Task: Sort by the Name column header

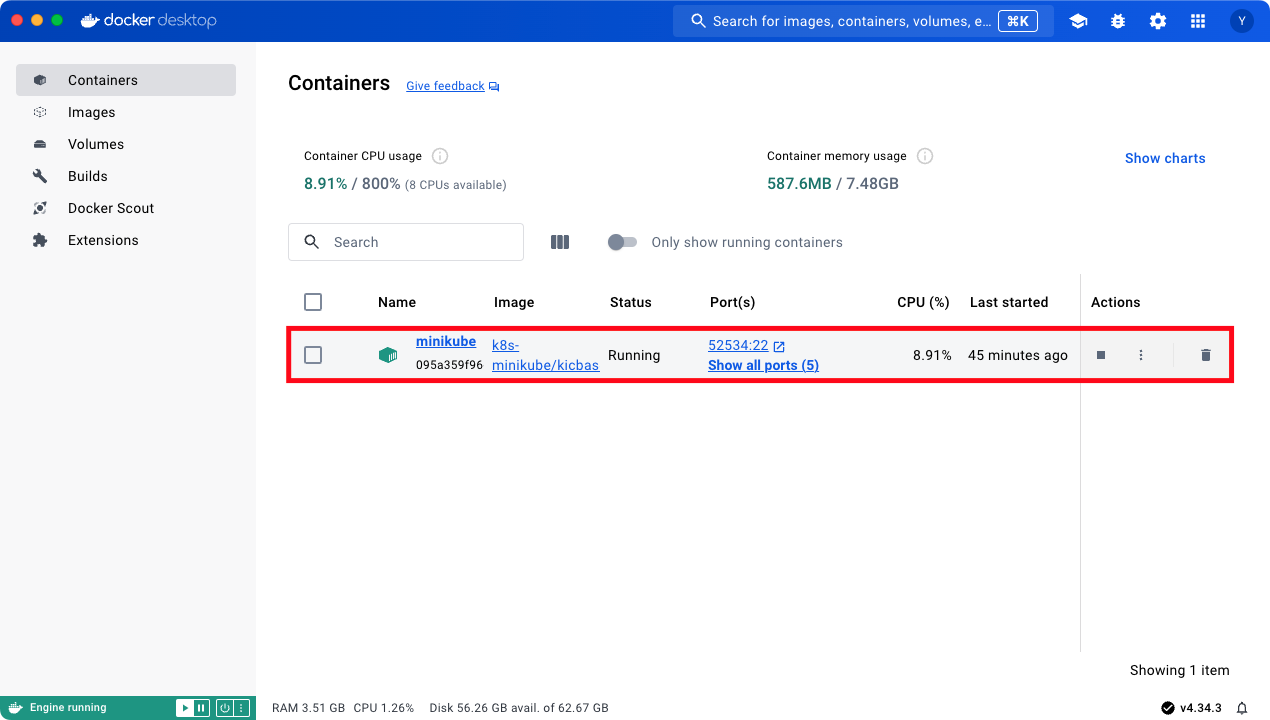Action: pyautogui.click(x=397, y=302)
